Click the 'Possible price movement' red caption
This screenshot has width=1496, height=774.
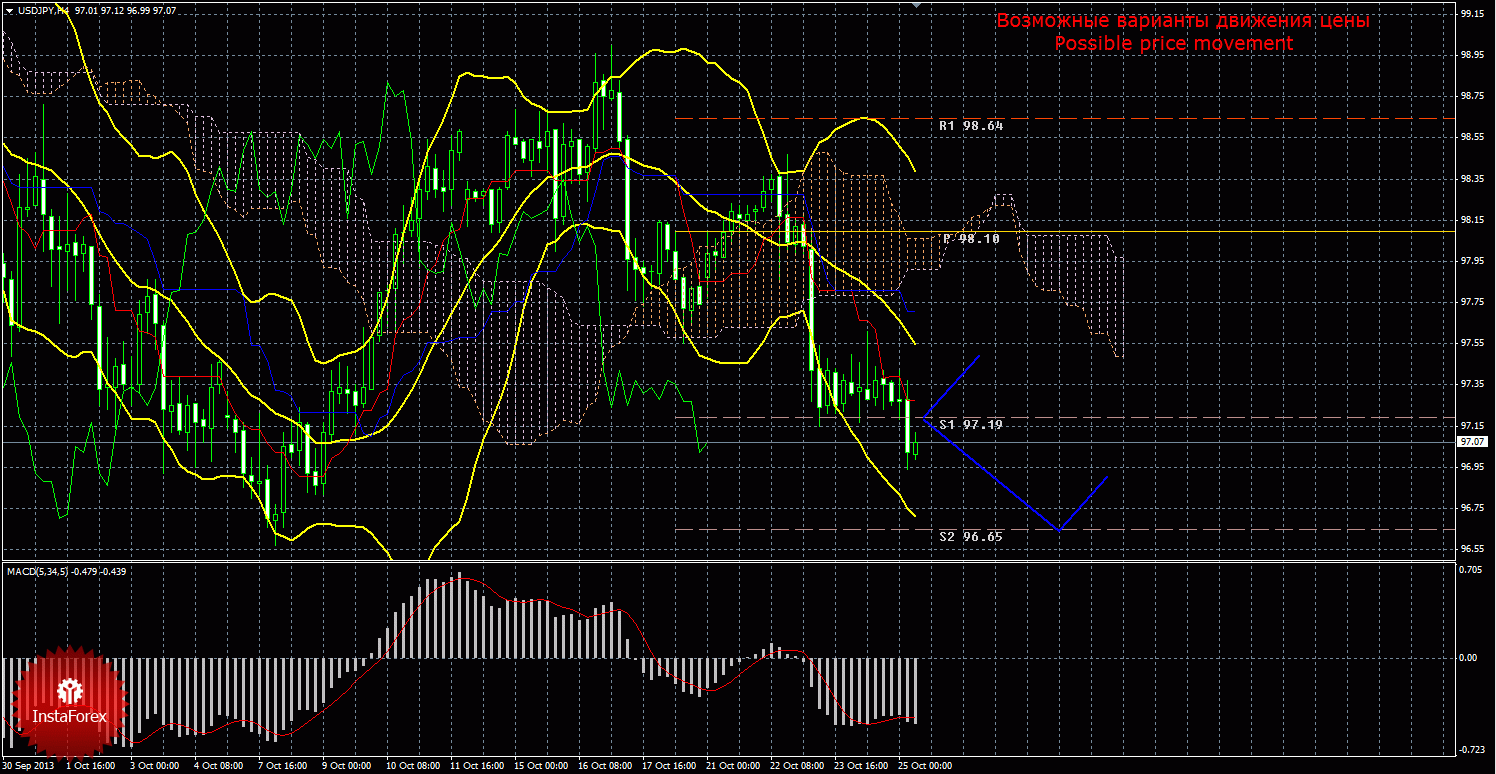[1174, 44]
